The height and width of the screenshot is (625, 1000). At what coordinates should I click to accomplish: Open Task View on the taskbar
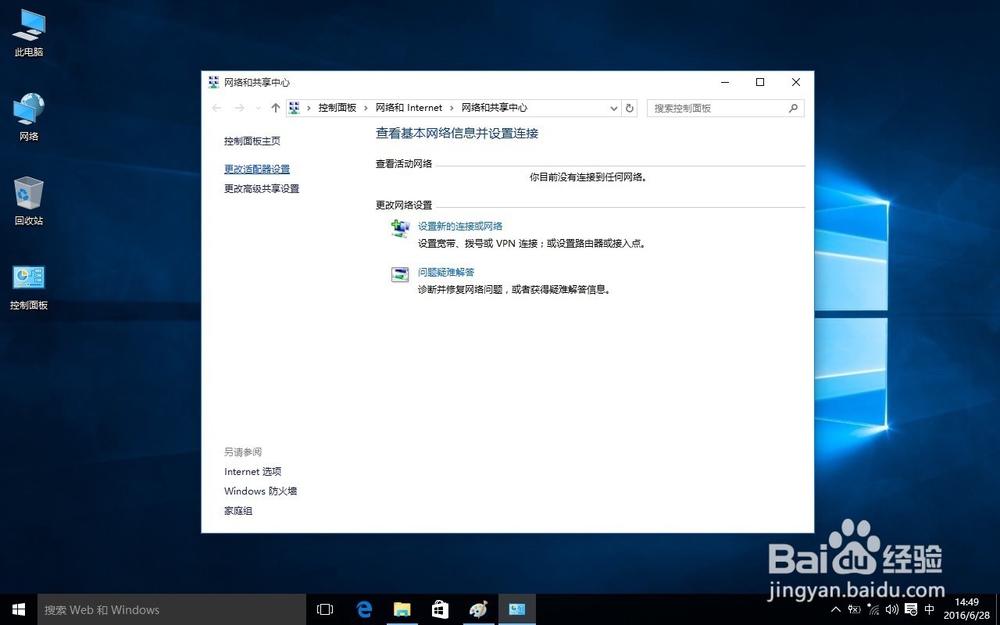point(325,608)
